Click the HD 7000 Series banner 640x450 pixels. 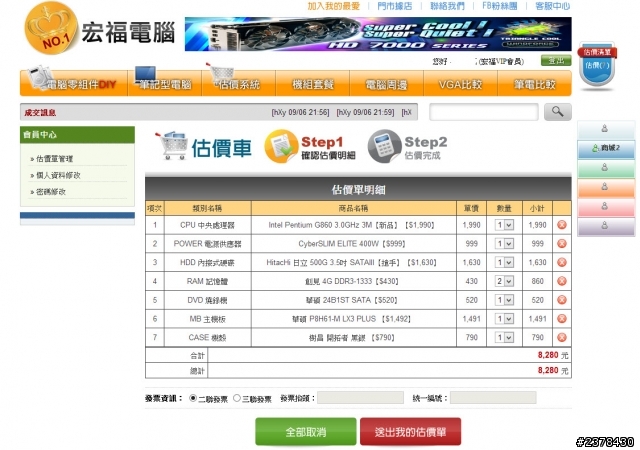point(378,34)
